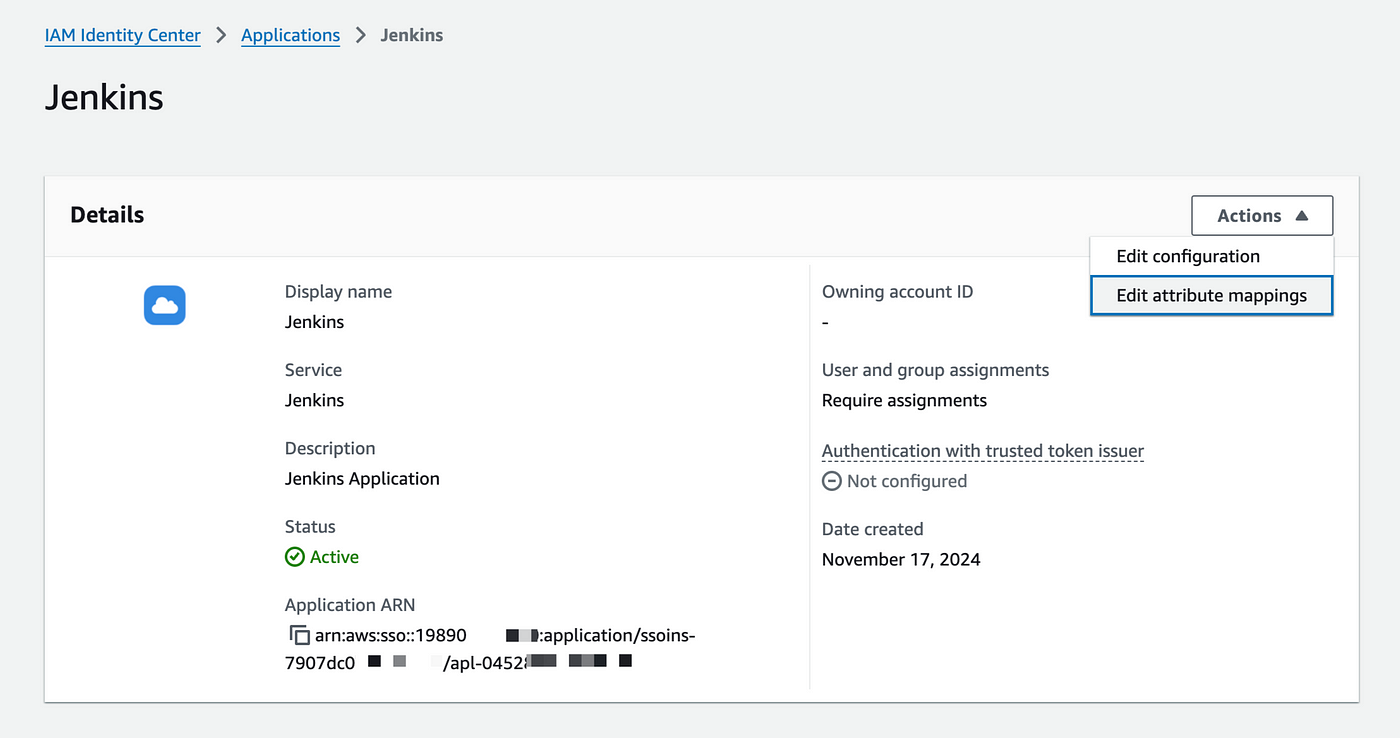Select the Status label

[310, 526]
